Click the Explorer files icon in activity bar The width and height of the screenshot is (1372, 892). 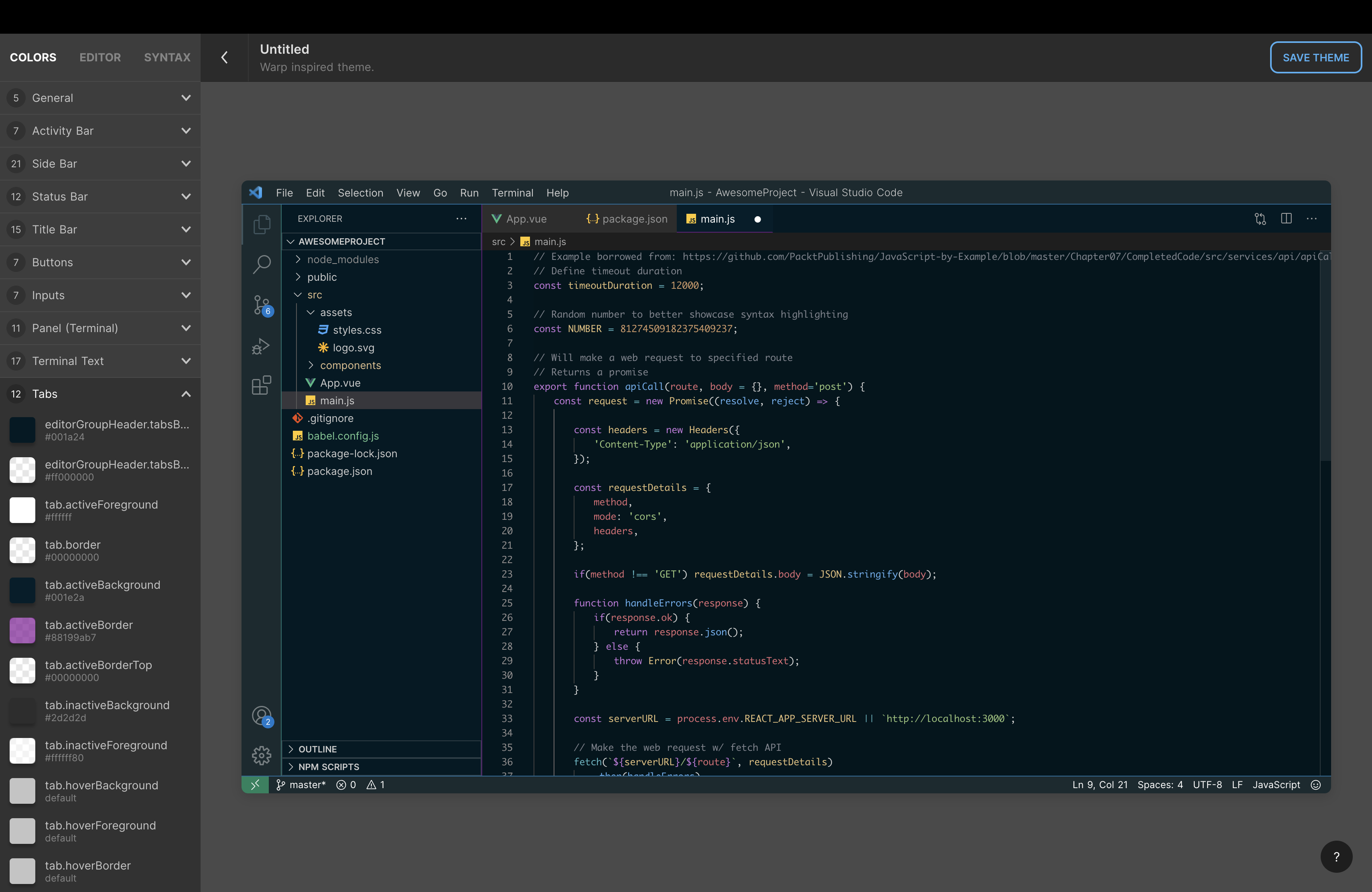pyautogui.click(x=262, y=224)
